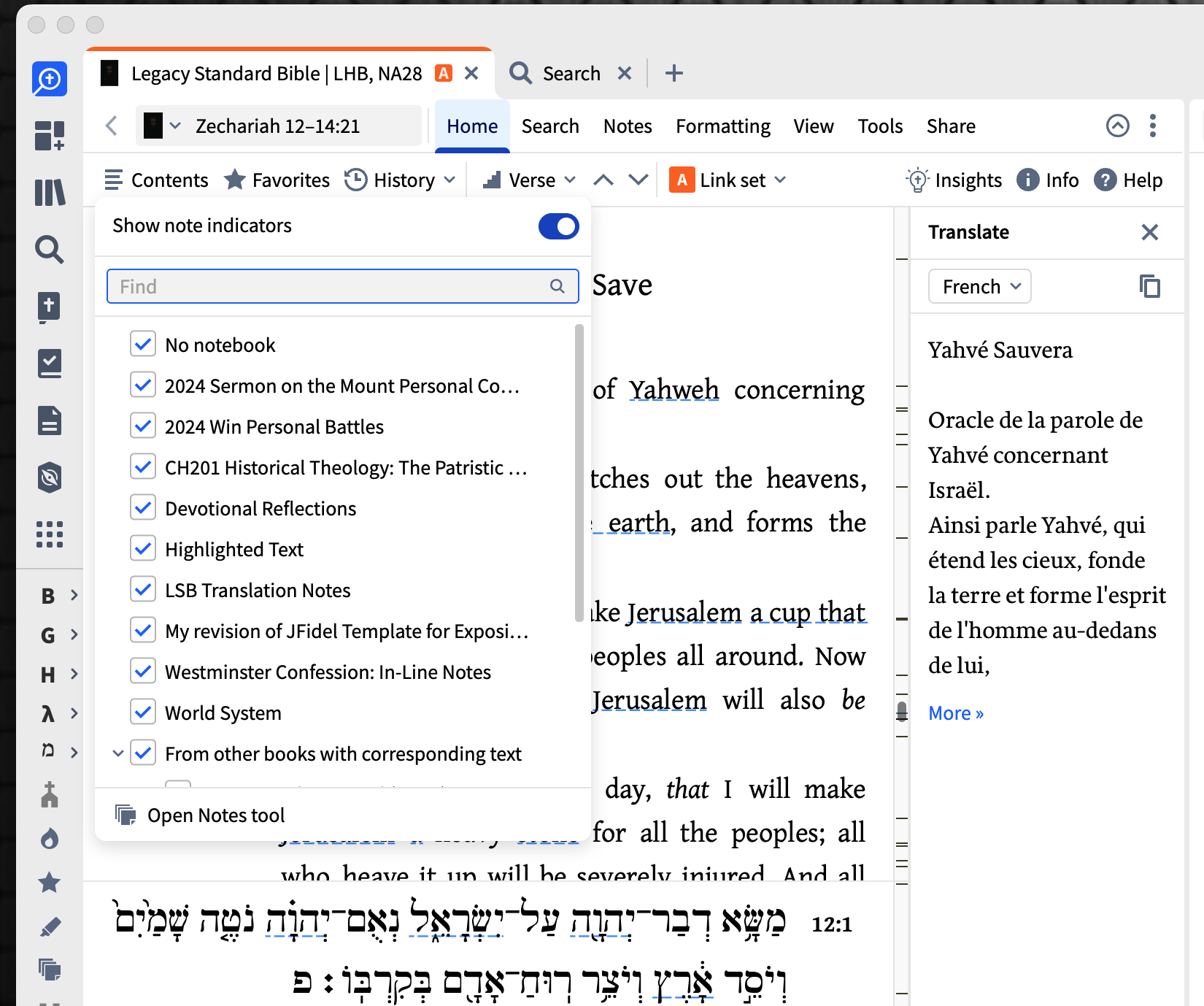
Task: Open the church building icon in sidebar
Action: pos(50,795)
